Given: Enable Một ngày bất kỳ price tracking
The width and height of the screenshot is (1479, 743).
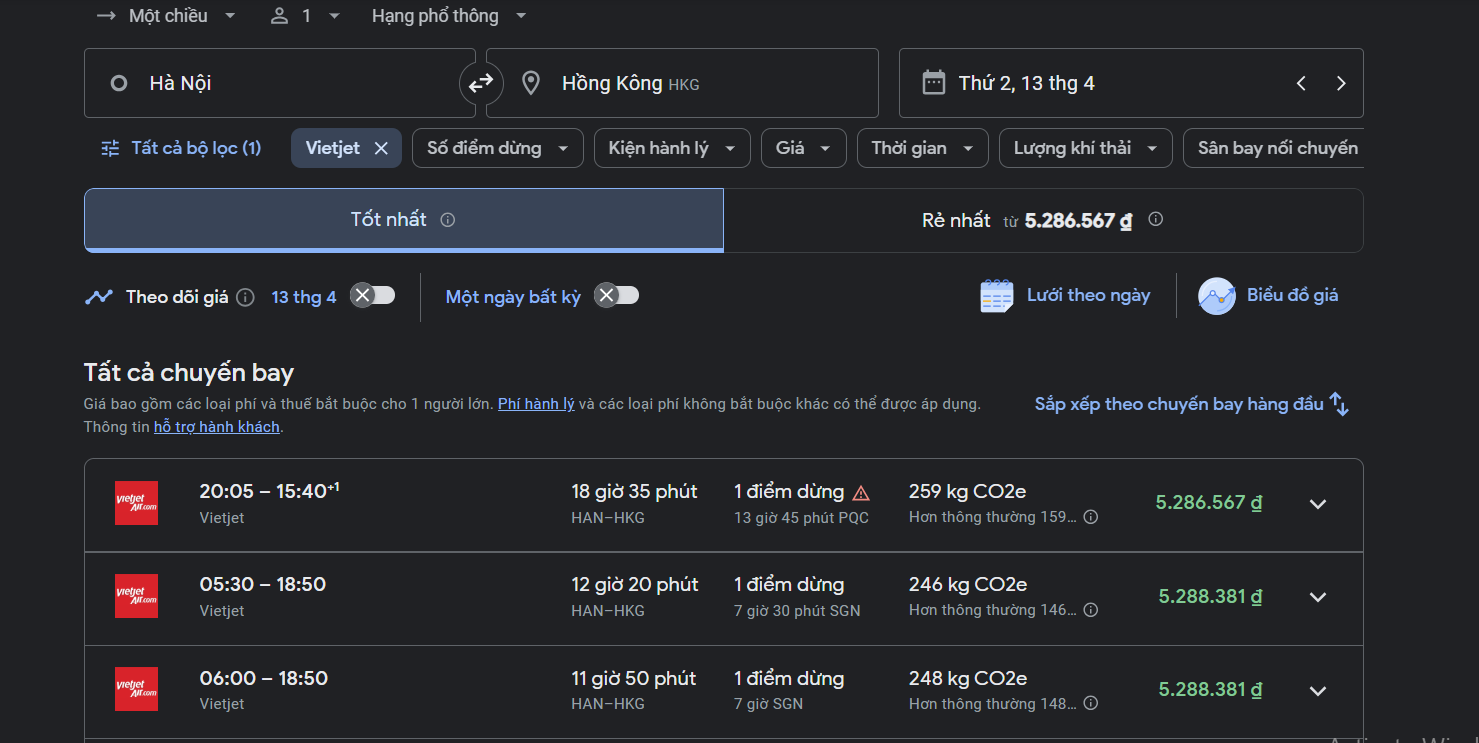Looking at the screenshot, I should (x=616, y=295).
